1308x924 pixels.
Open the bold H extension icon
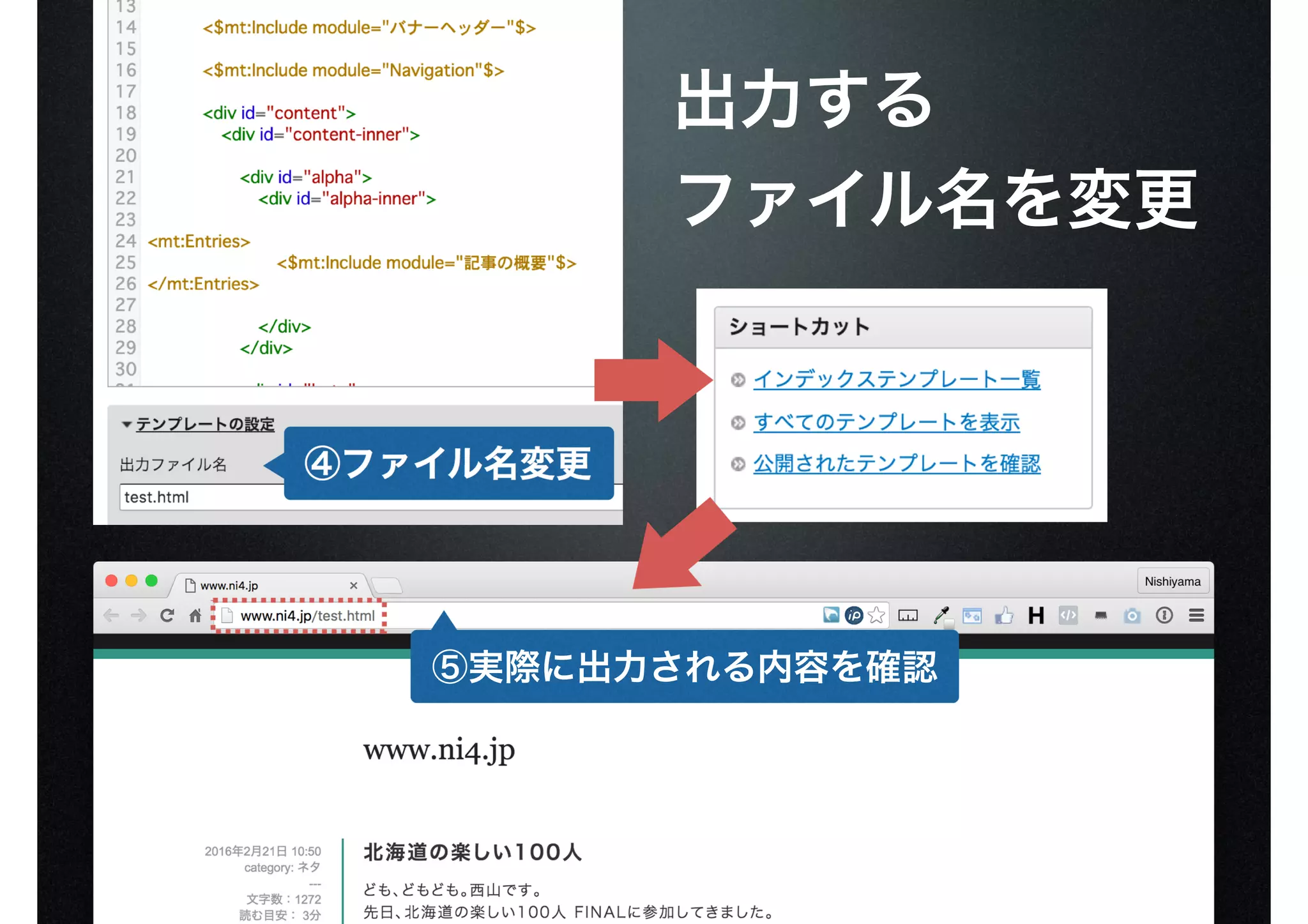coord(1036,616)
